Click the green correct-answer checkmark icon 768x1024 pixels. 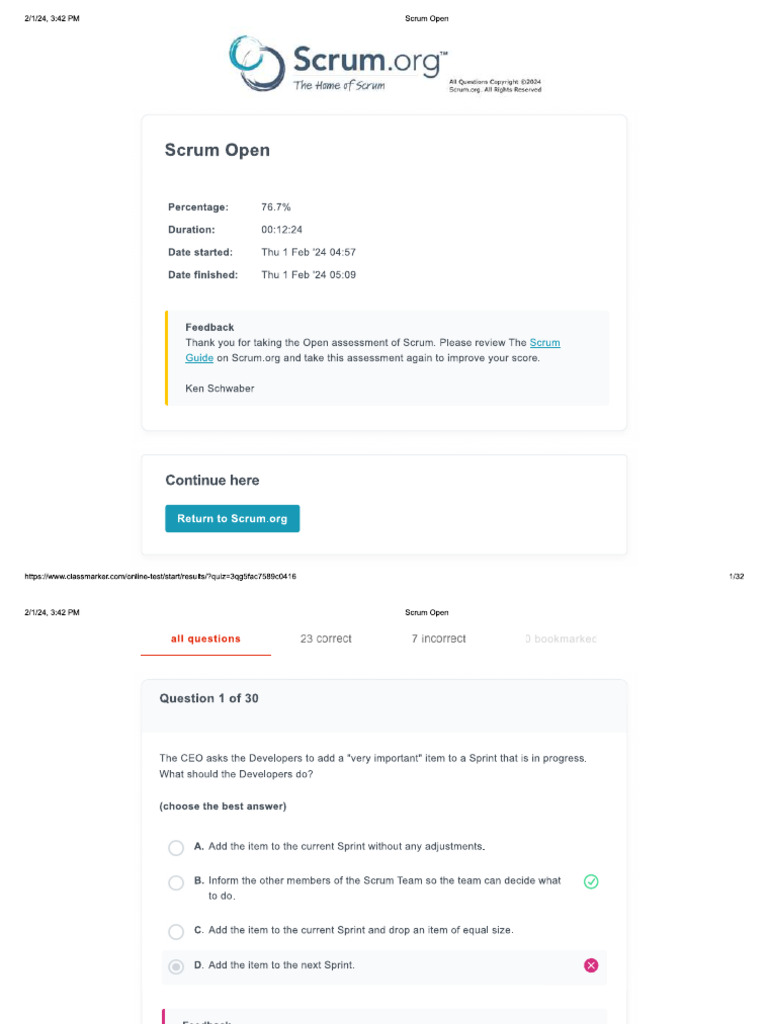(x=591, y=882)
